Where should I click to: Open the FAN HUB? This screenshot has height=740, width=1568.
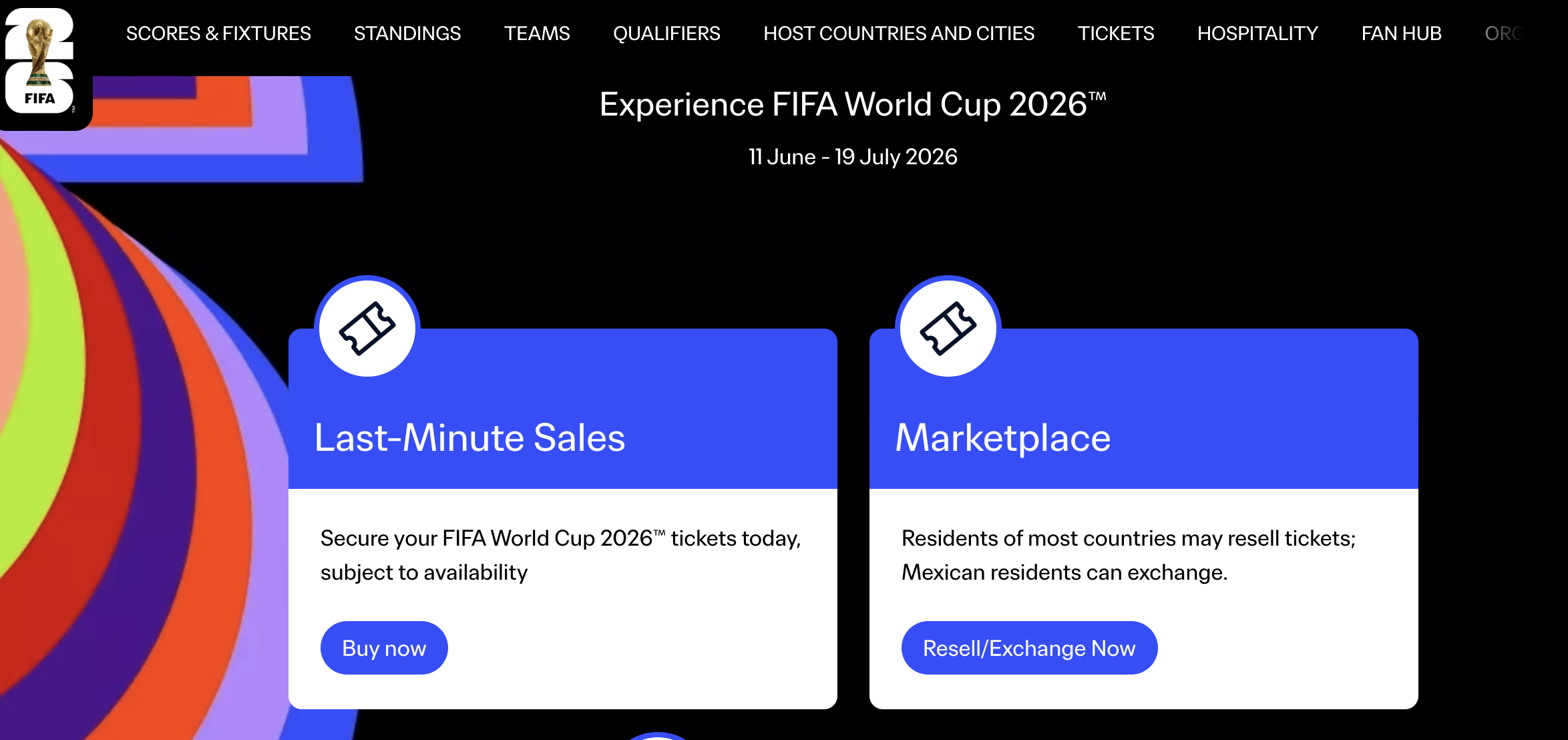pos(1401,33)
